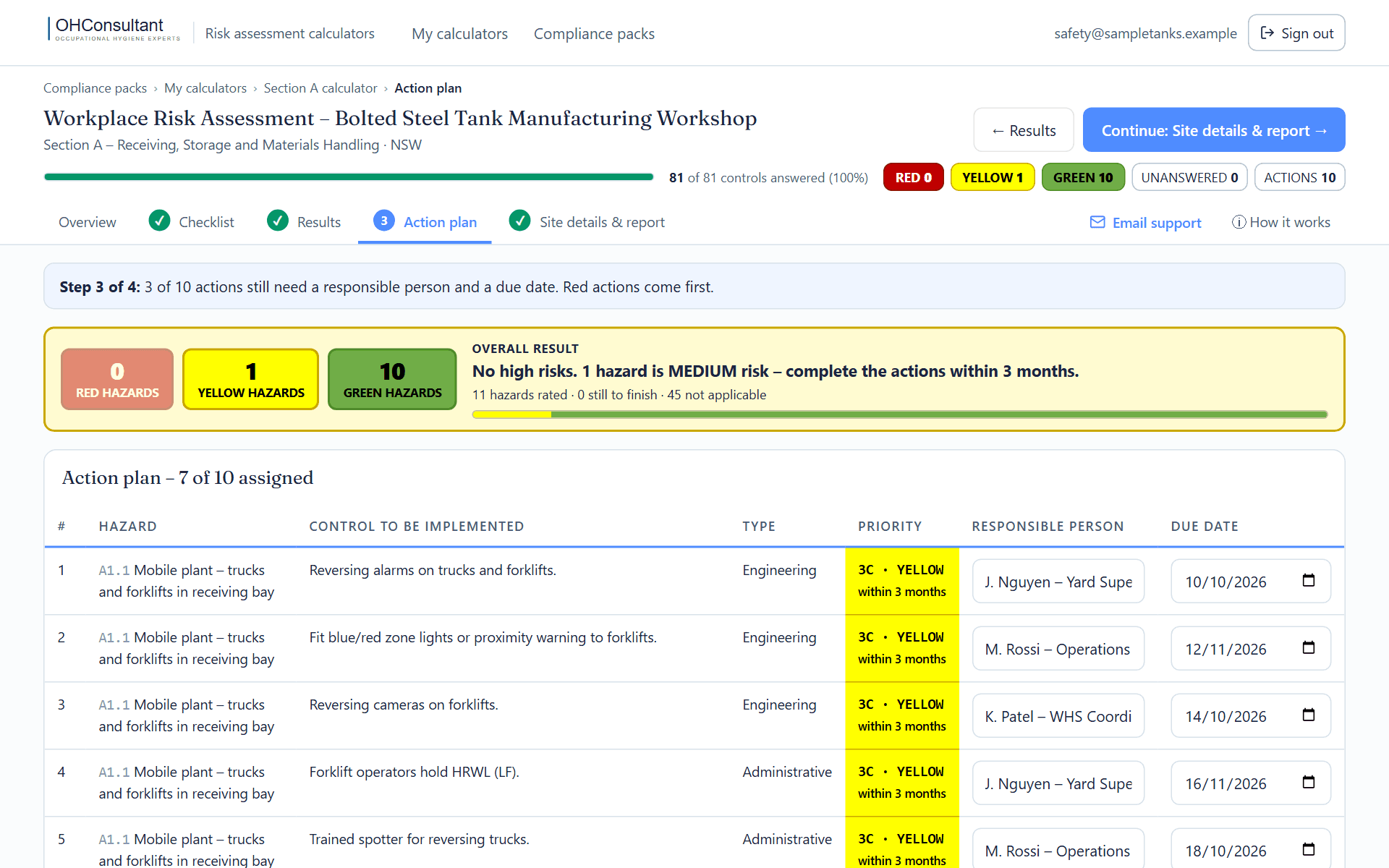Image resolution: width=1389 pixels, height=868 pixels.
Task: Open calendar picker for 10/10/2026 due date
Action: 1308,581
